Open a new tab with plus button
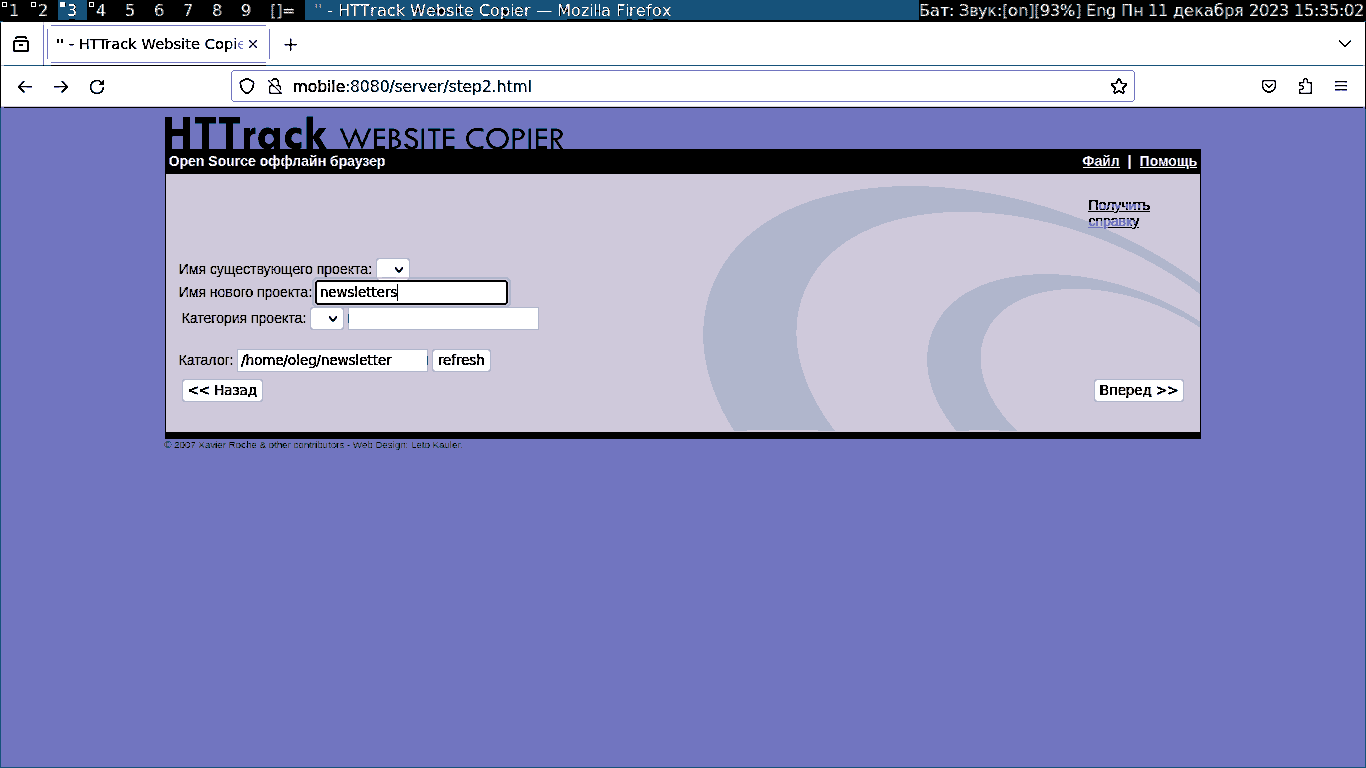 291,45
